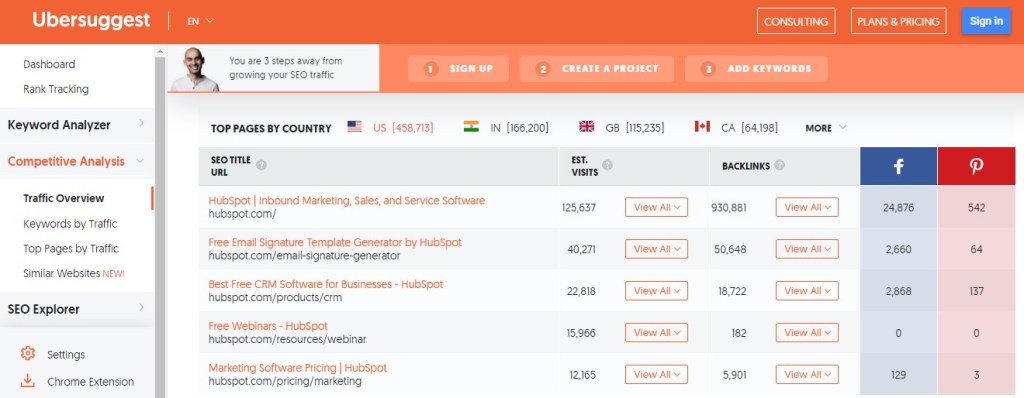Open Rank Tracking in sidebar
1024x398 pixels.
(x=56, y=89)
